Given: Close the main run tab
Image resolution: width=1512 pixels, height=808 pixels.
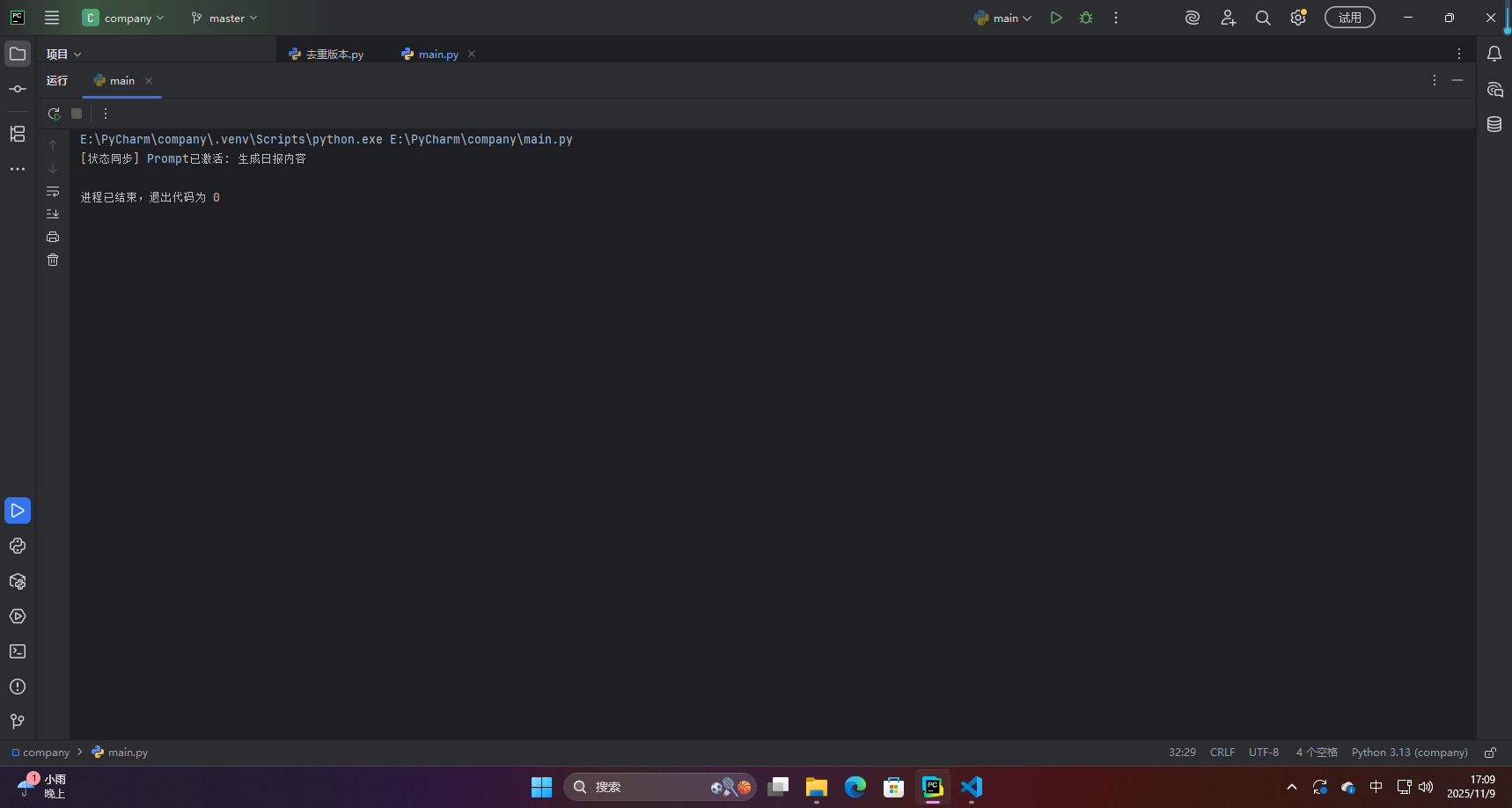Looking at the screenshot, I should (x=149, y=81).
